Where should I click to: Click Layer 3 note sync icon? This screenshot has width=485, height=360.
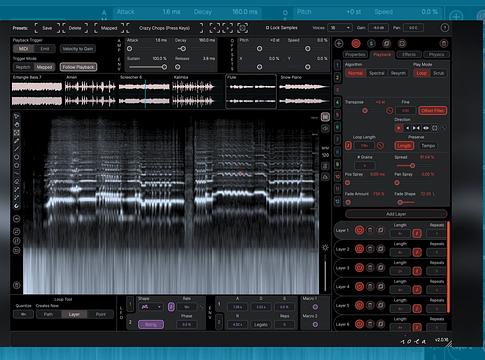[417, 271]
